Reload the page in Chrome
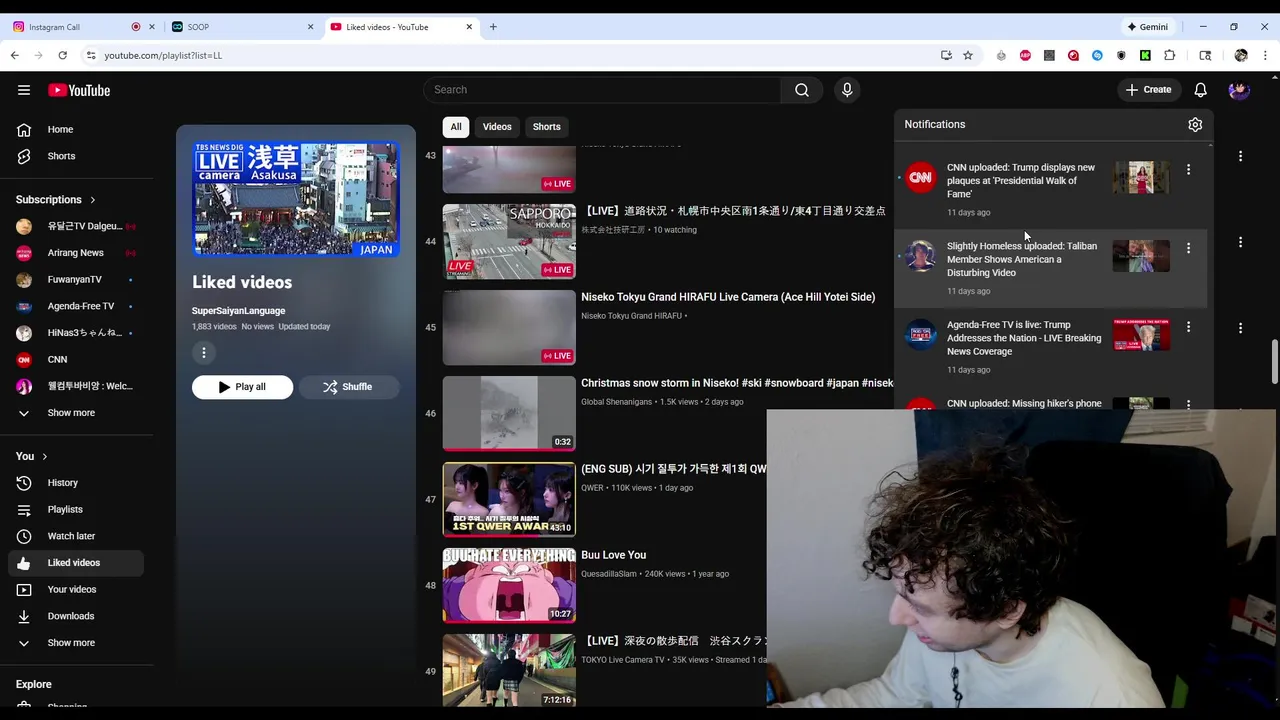The image size is (1280, 720). pos(62,55)
